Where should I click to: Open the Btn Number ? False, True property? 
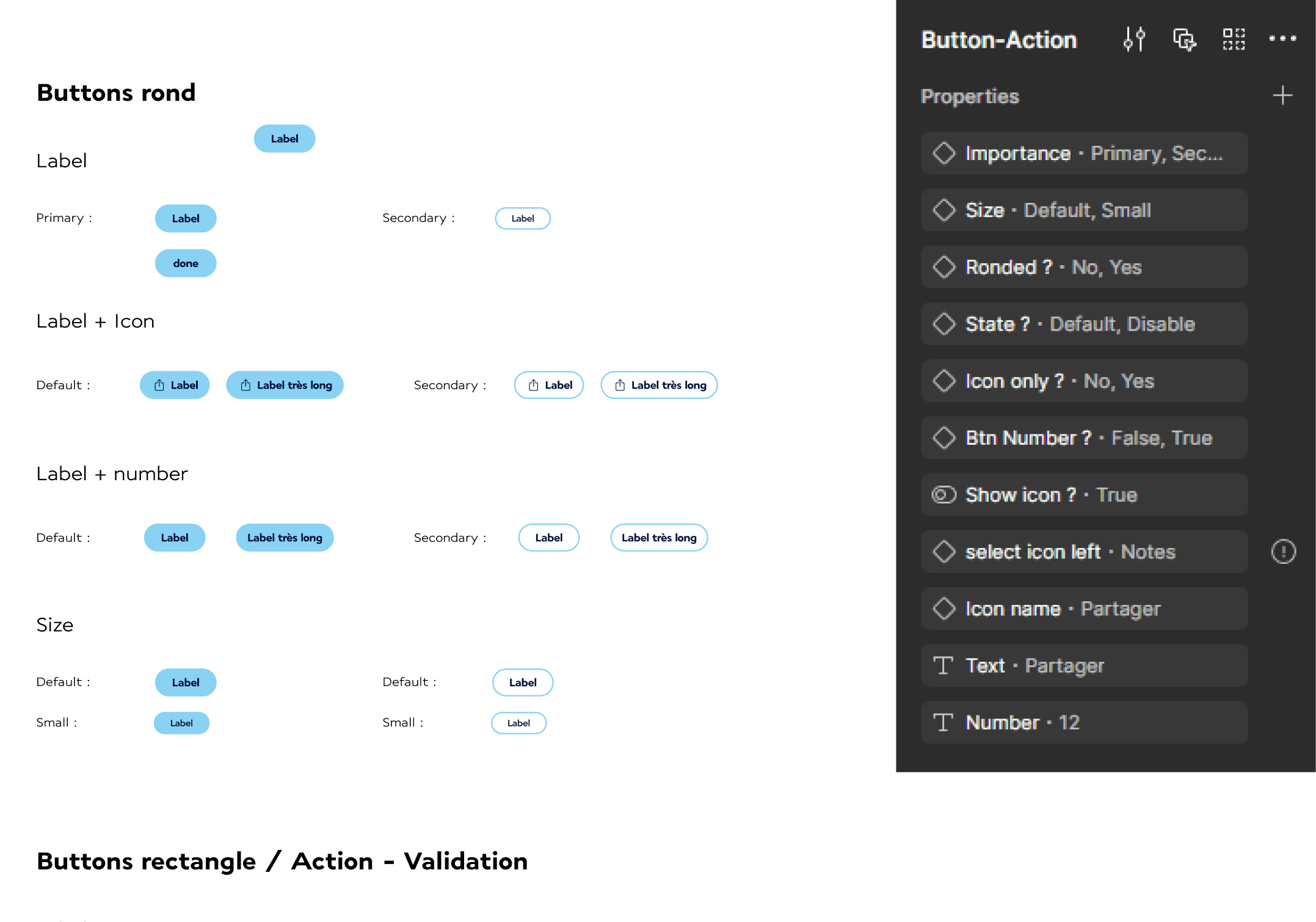point(1084,438)
